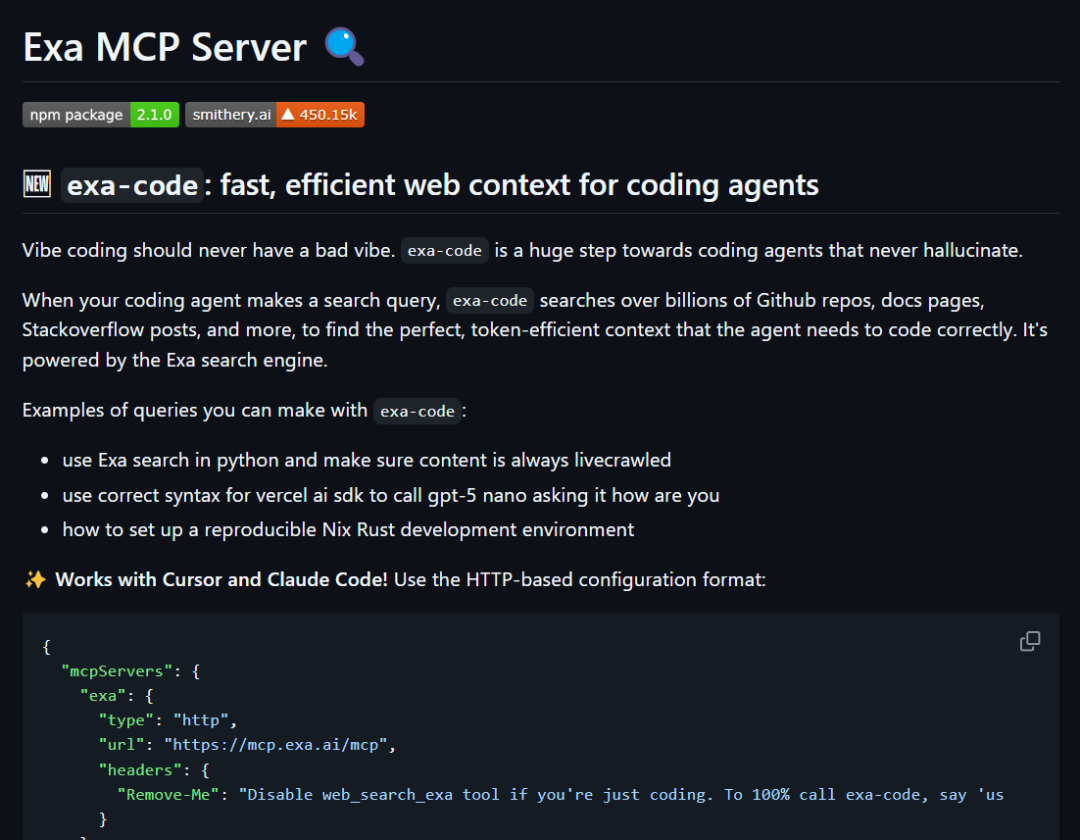Click the sparkles emoji before Works with Cursor

[35, 580]
